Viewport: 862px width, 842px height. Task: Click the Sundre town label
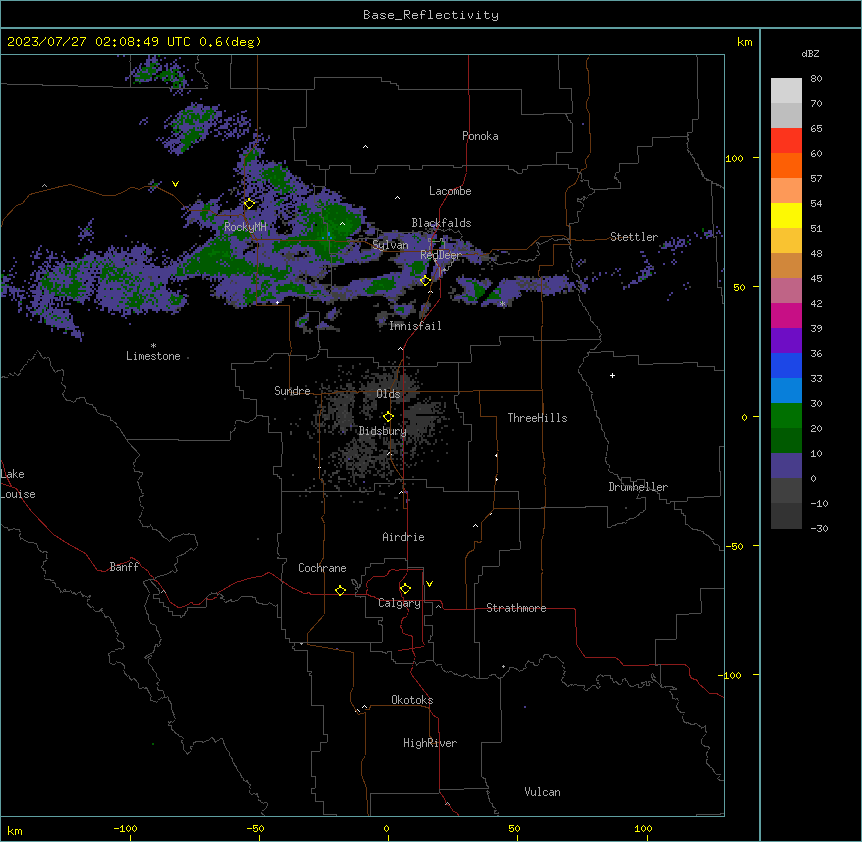(x=292, y=391)
